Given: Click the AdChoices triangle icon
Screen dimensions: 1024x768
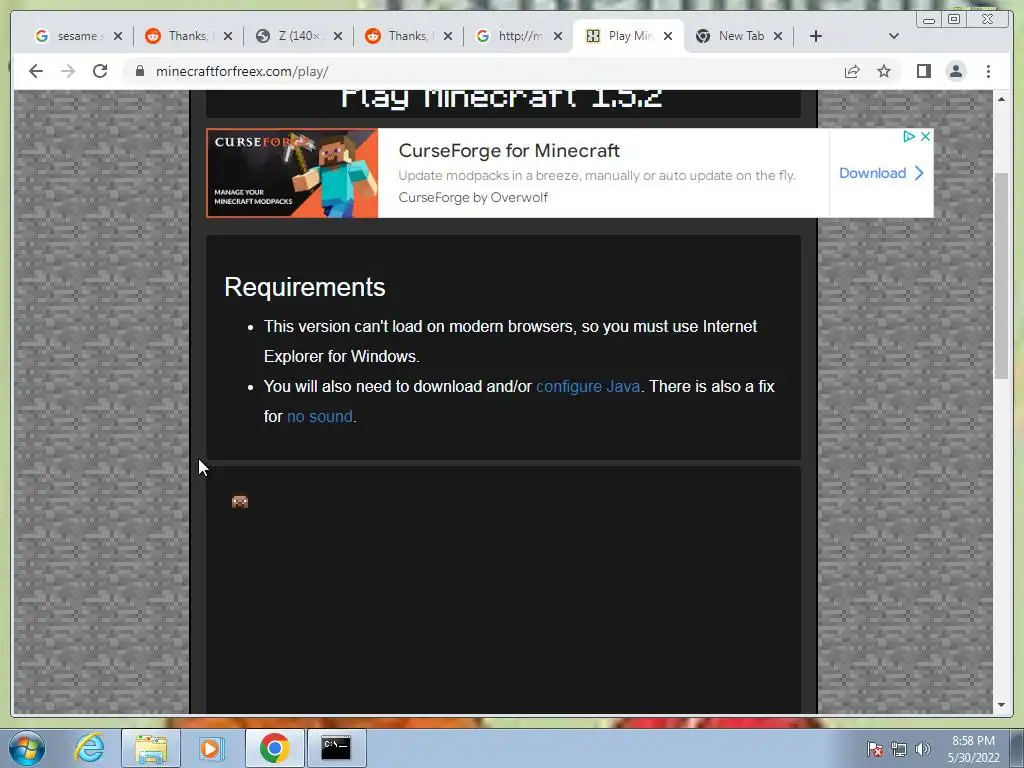Looking at the screenshot, I should (x=908, y=136).
